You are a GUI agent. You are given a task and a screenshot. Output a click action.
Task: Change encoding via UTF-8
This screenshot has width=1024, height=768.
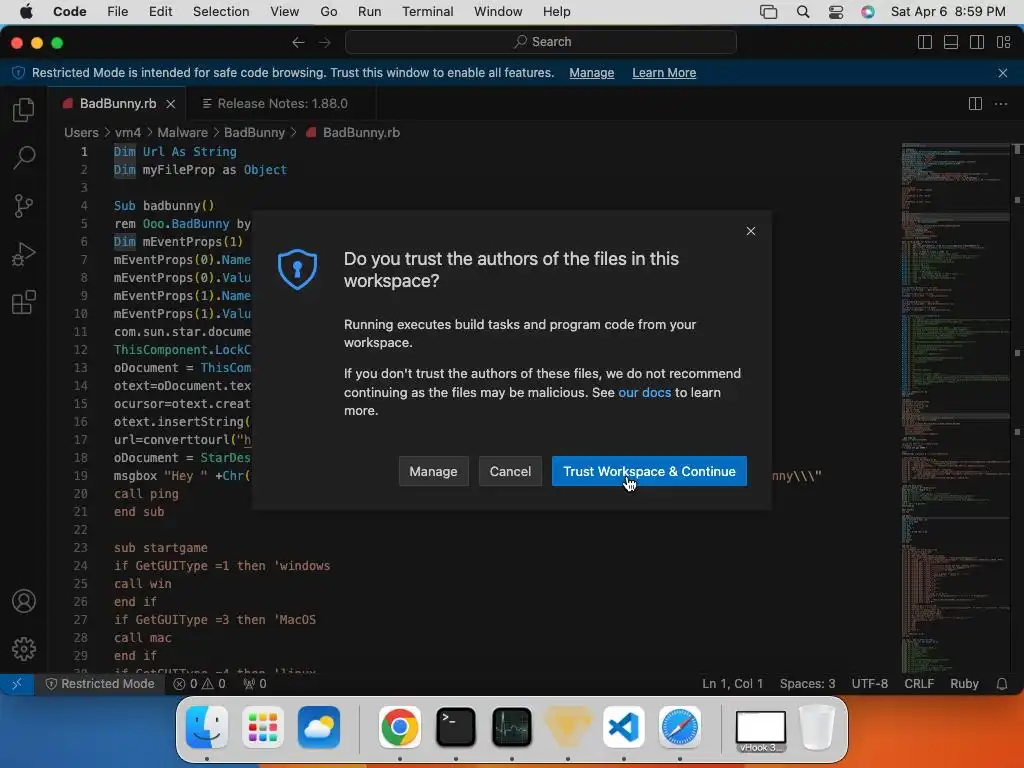point(869,684)
